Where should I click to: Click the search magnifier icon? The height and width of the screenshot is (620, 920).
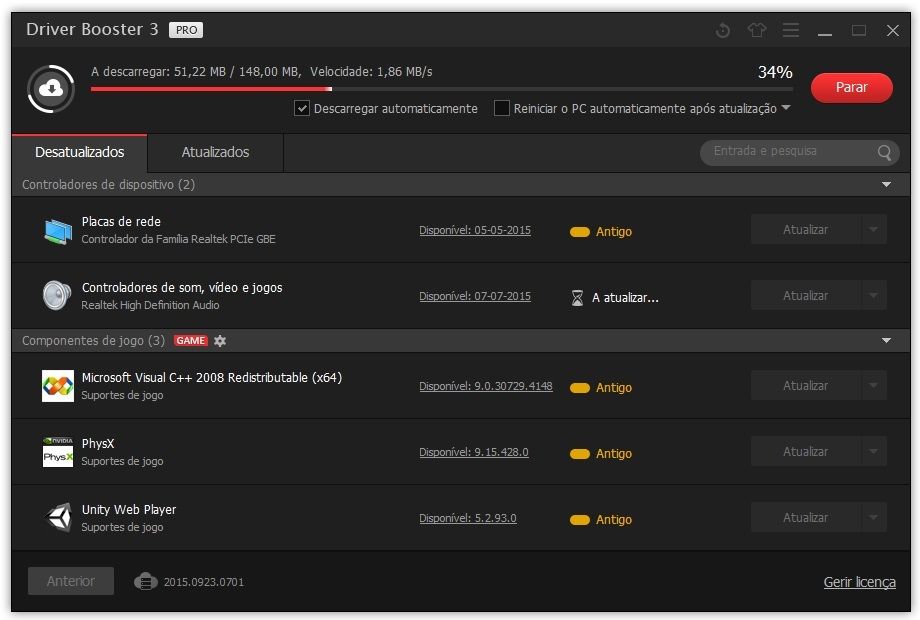tap(884, 152)
